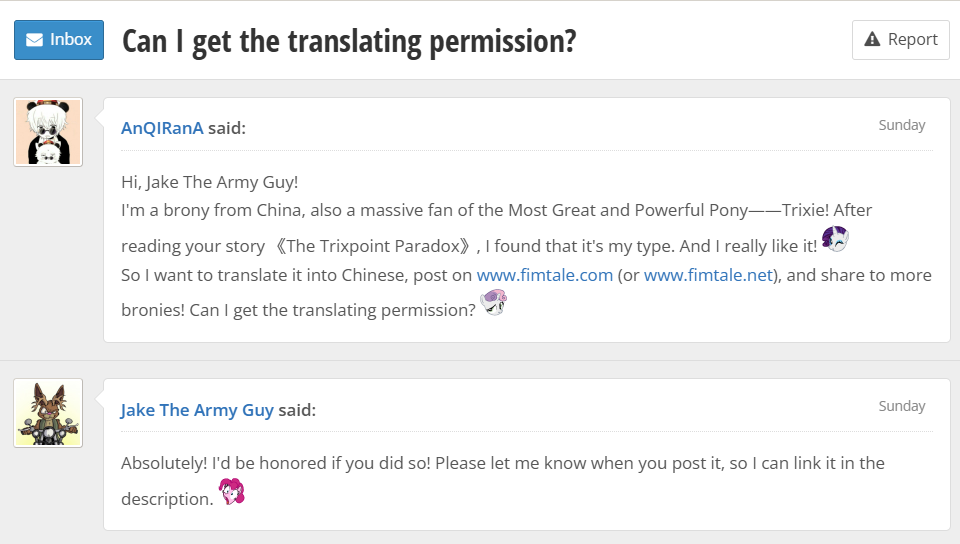
Task: Click "said:" next to AnQIRanA's name
Action: tap(227, 128)
